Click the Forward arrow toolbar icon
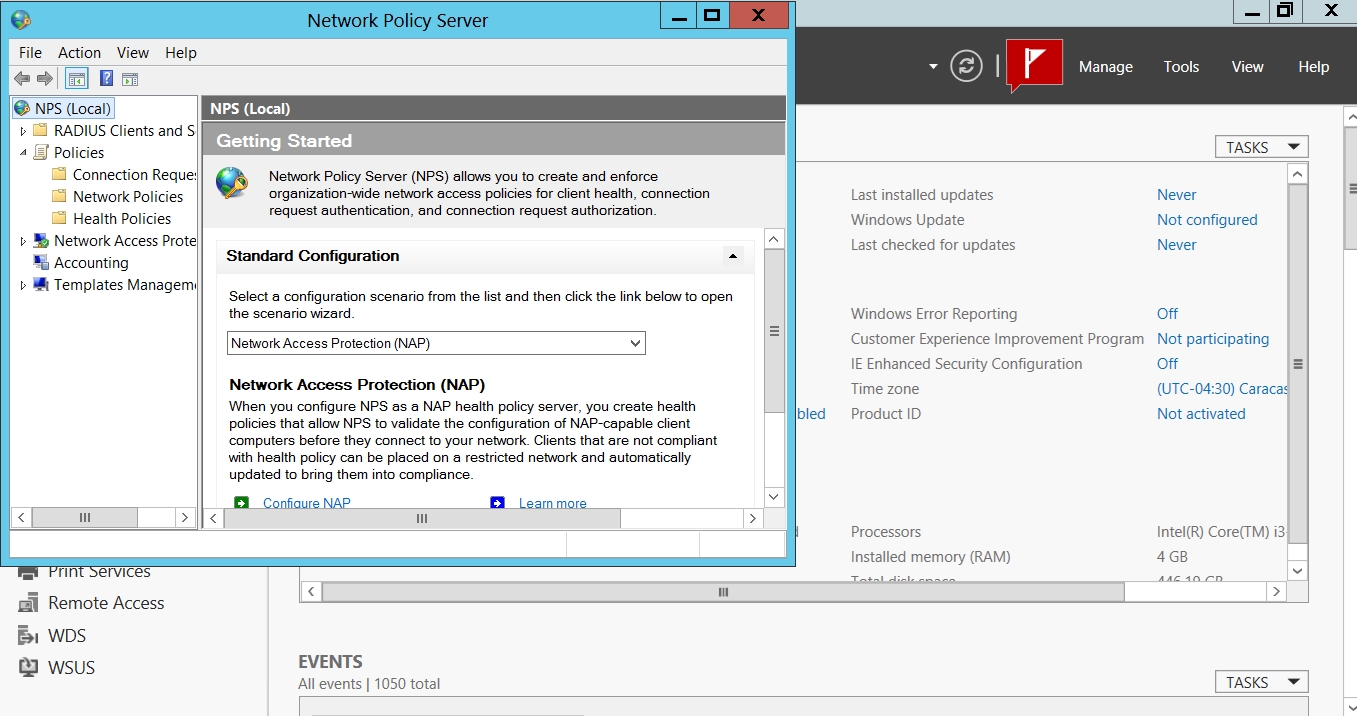 (x=45, y=79)
